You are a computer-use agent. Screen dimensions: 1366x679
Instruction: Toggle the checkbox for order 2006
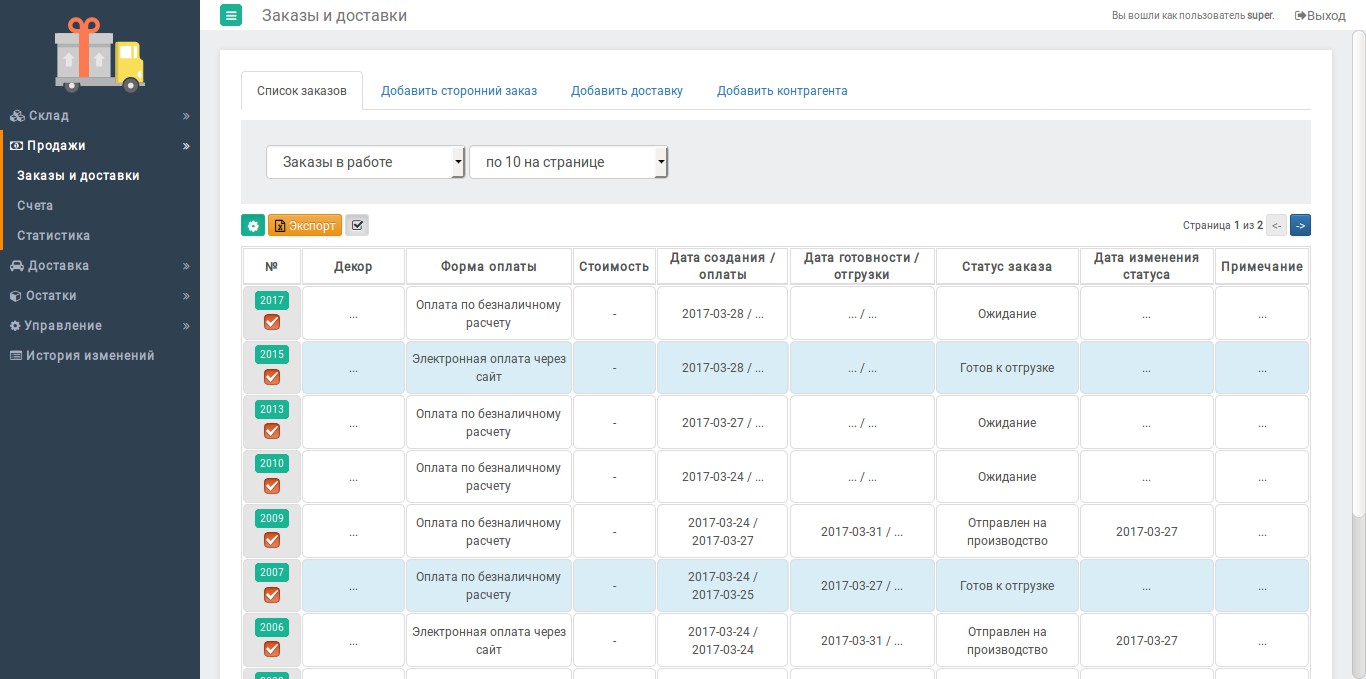point(272,649)
